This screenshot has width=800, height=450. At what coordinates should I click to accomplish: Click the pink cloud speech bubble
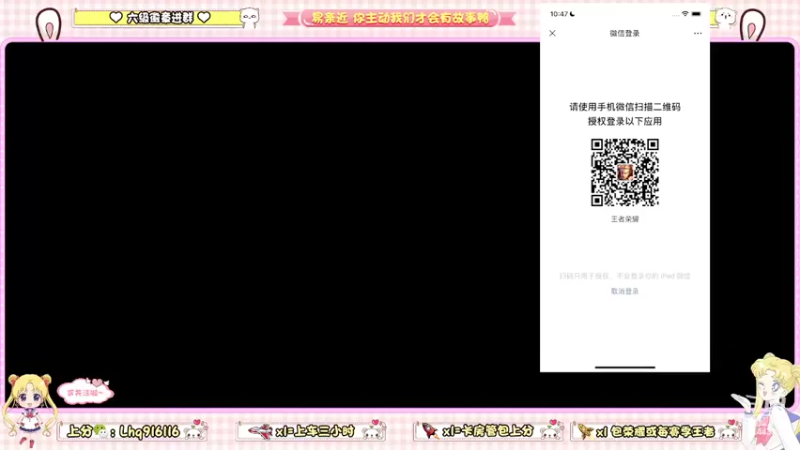(86, 391)
